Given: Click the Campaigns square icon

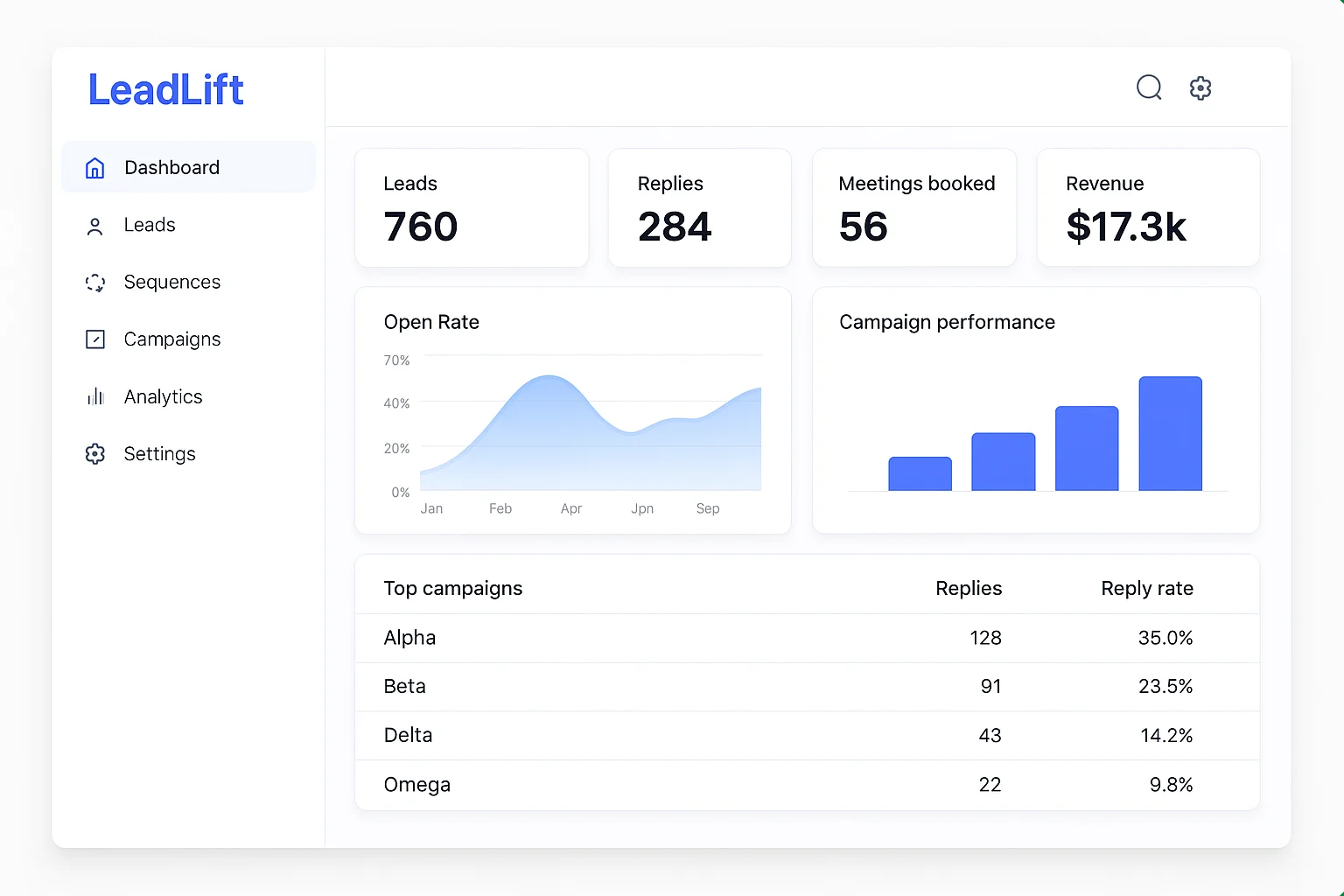Looking at the screenshot, I should pos(95,339).
